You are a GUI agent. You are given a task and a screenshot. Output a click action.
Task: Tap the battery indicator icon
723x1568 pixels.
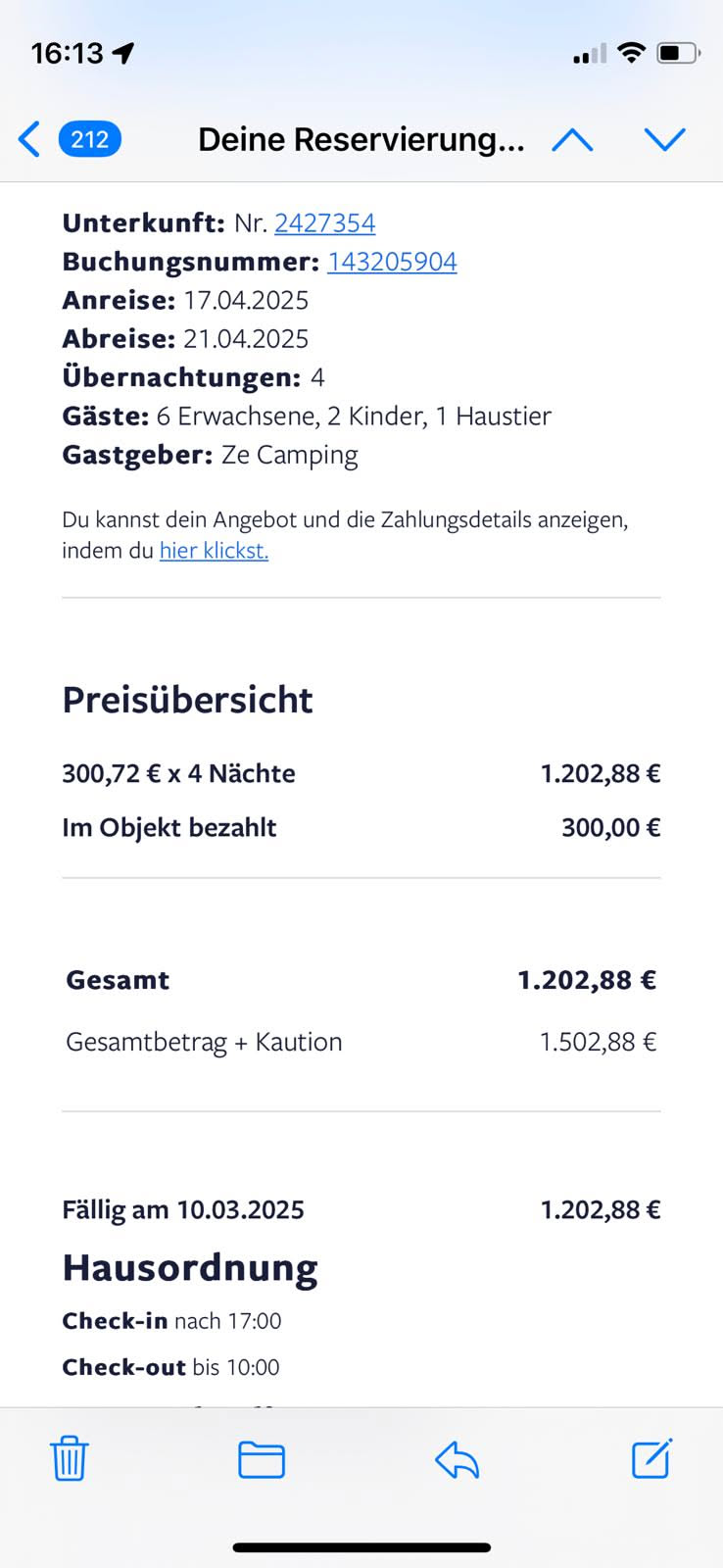point(678,53)
